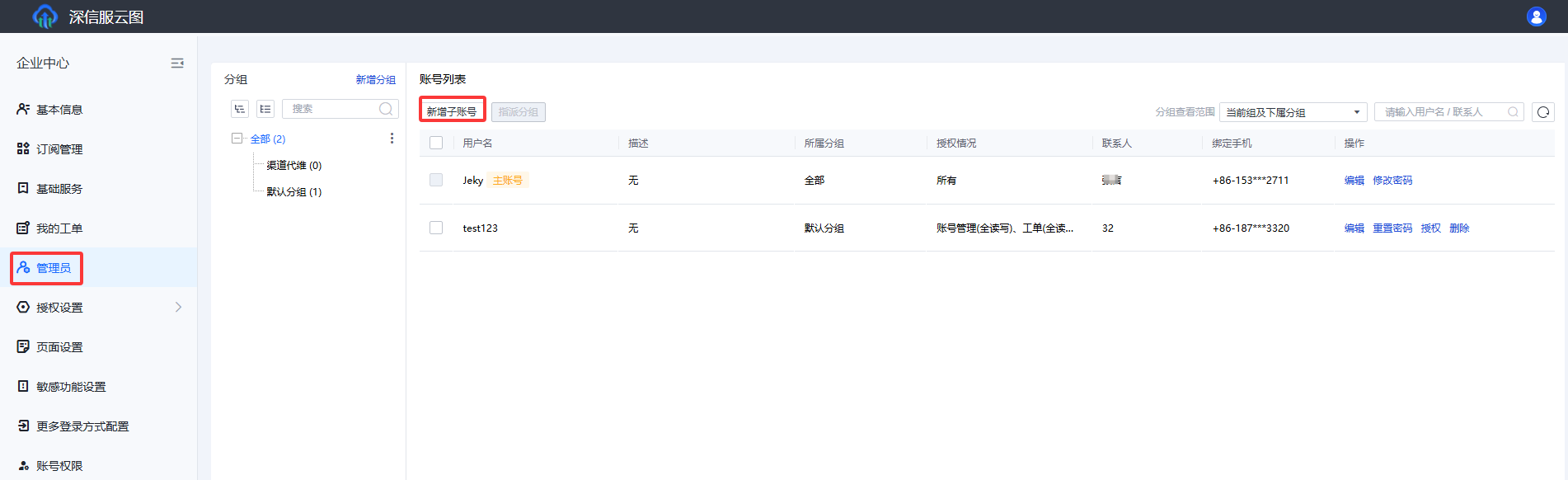The width and height of the screenshot is (1568, 480).
Task: Go to 我的工单 in the sidebar
Action: tap(59, 228)
